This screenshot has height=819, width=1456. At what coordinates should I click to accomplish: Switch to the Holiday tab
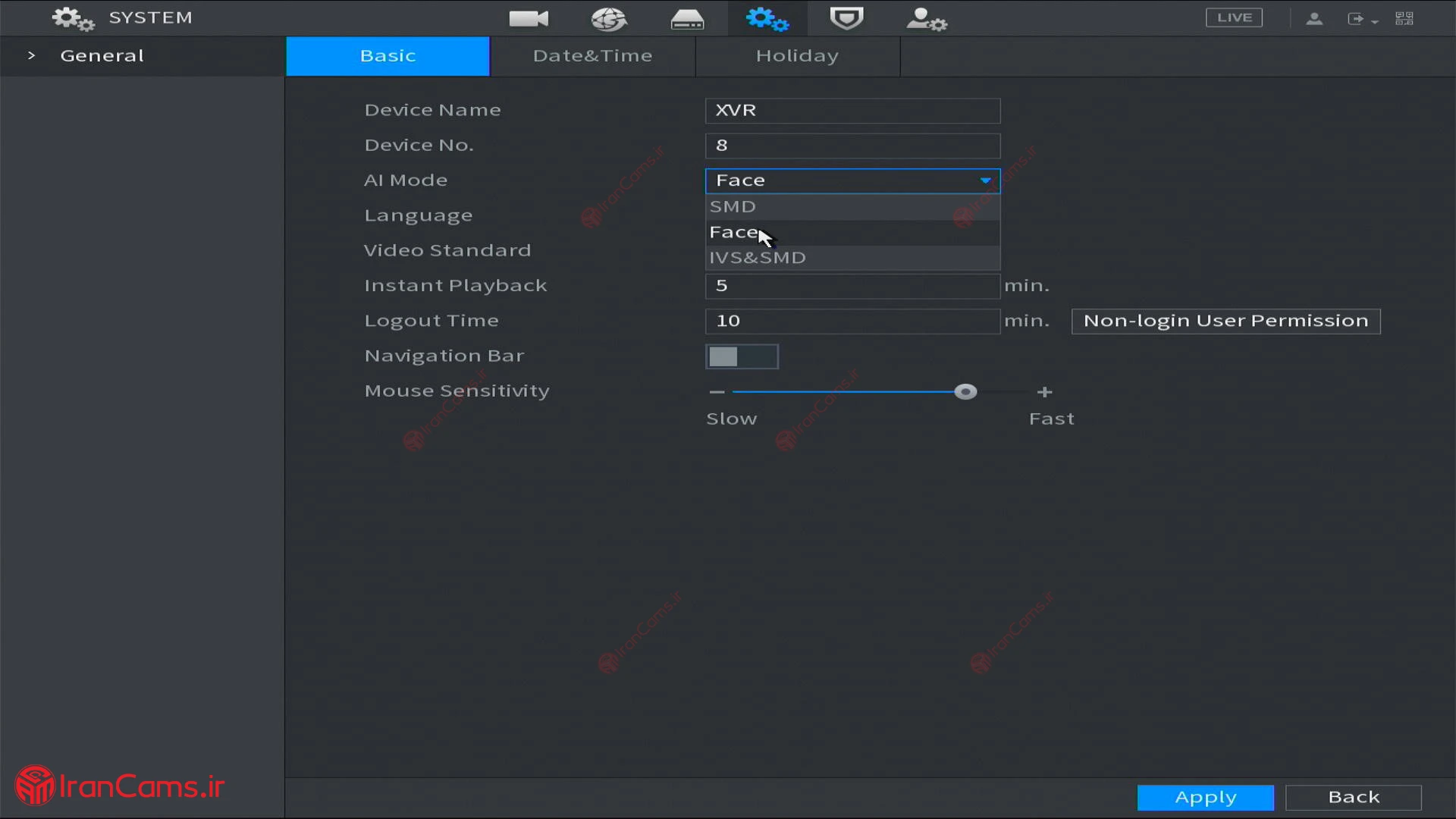797,56
